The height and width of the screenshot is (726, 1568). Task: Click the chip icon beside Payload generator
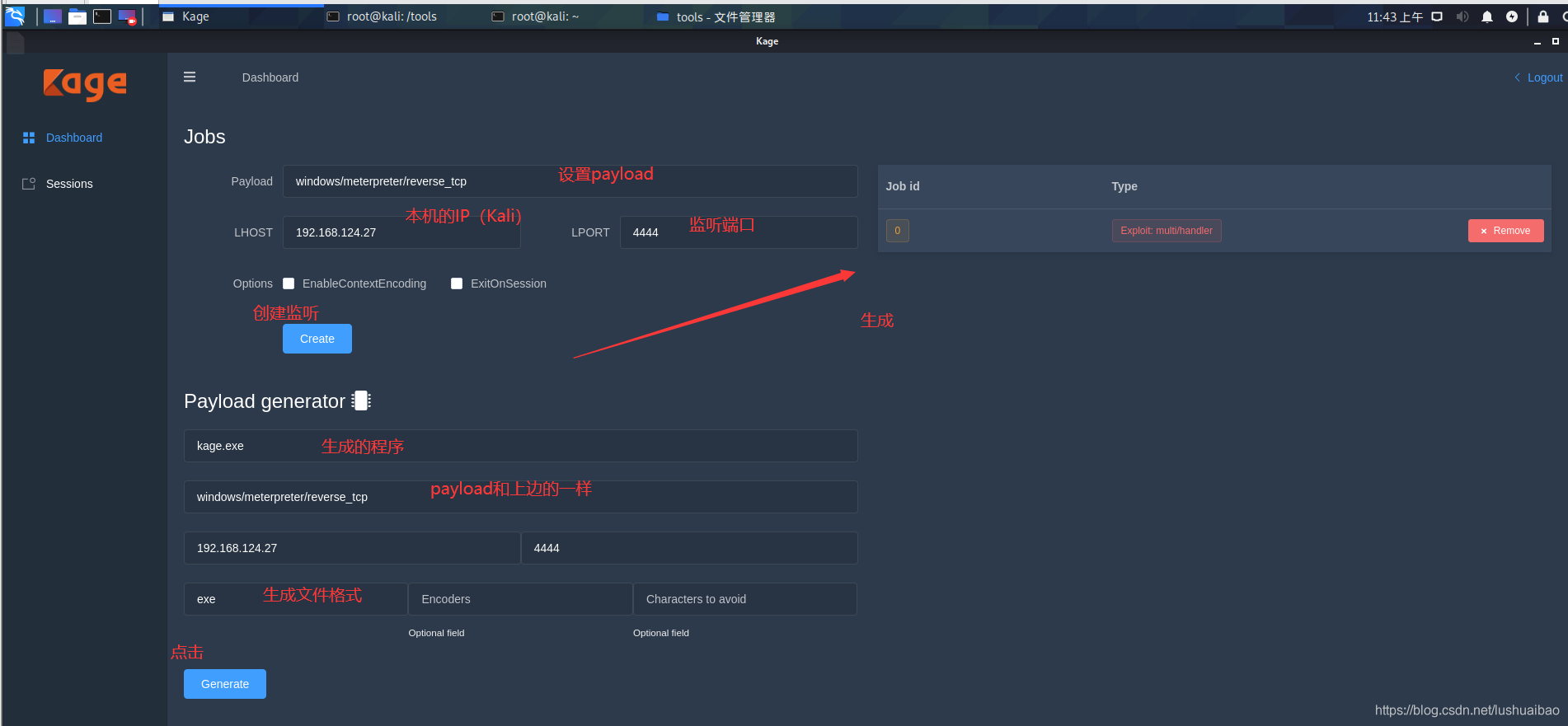click(x=361, y=400)
